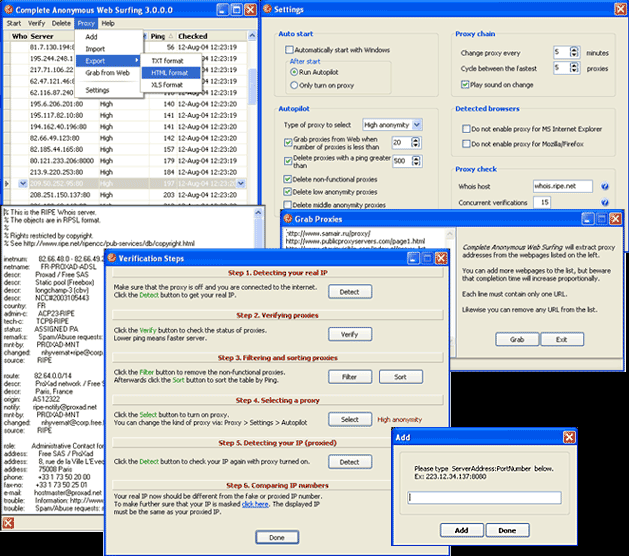The width and height of the screenshot is (629, 556).
Task: Toggle Delete middle anonymity proxies checkbox
Action: (x=287, y=205)
